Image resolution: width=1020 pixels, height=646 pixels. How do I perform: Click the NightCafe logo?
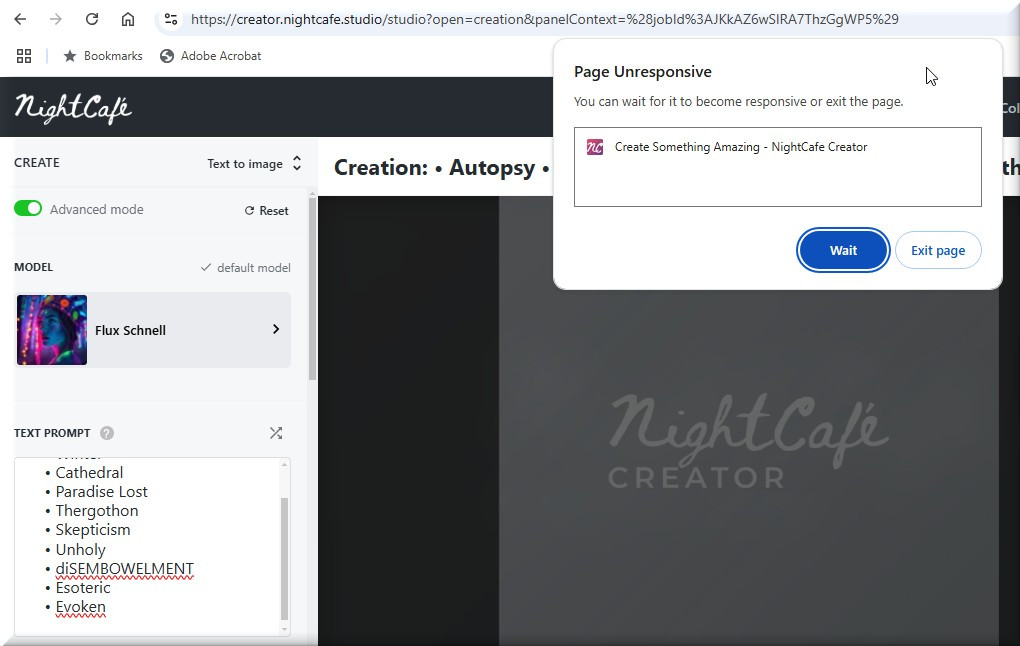point(73,107)
